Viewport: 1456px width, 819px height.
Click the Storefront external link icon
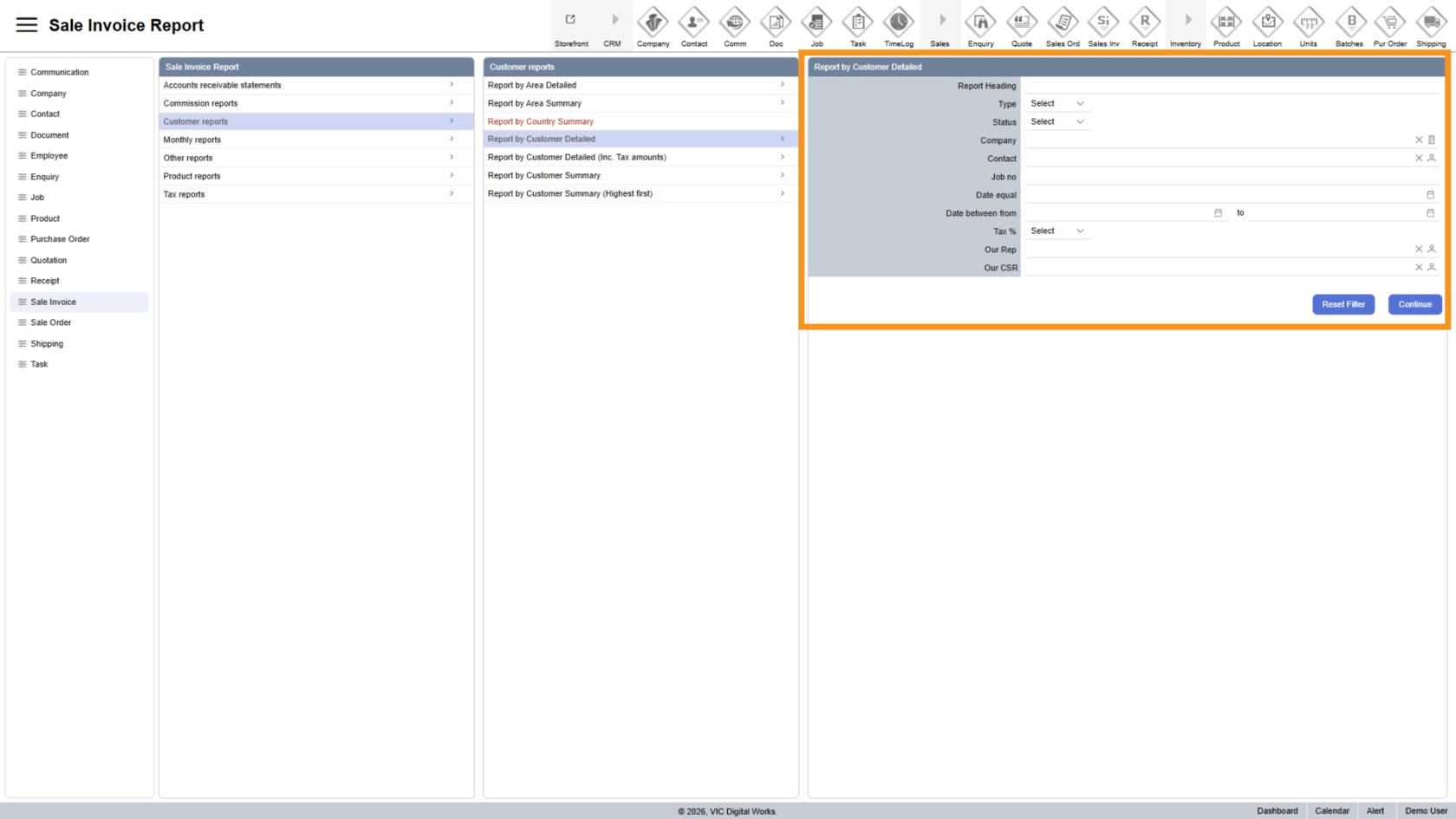point(570,20)
